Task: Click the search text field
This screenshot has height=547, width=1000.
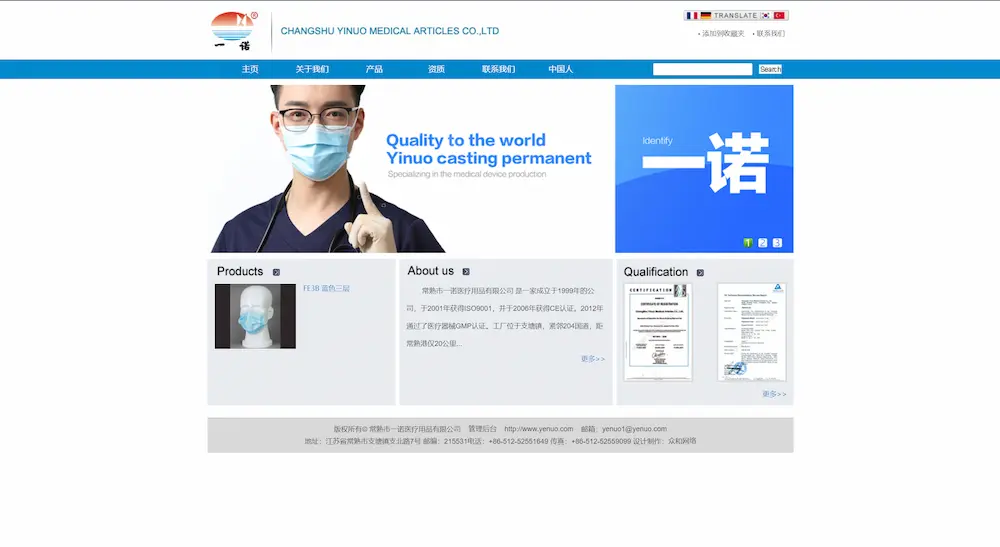Action: pos(703,69)
